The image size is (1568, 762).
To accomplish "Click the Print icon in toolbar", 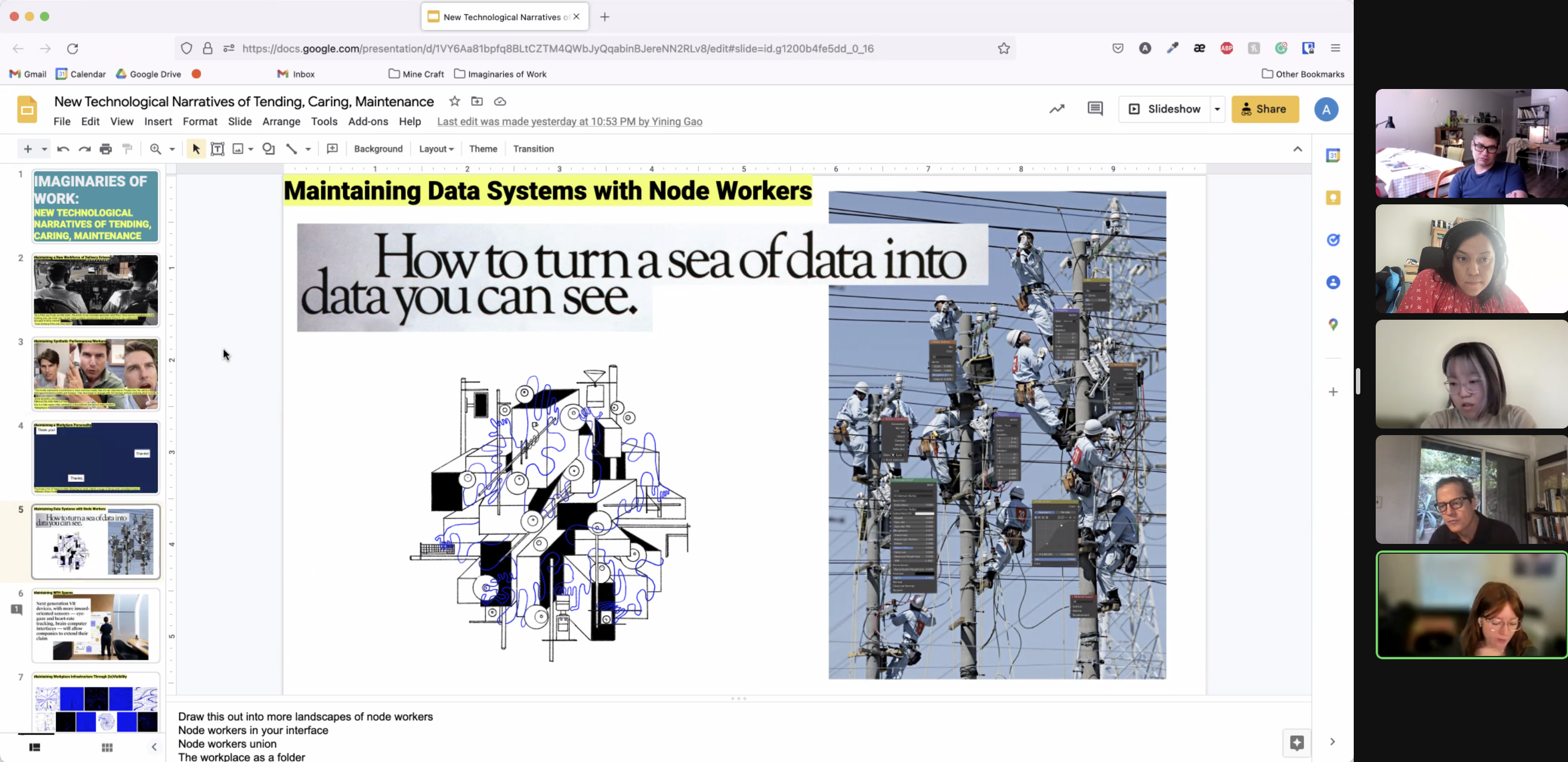I will click(x=106, y=148).
